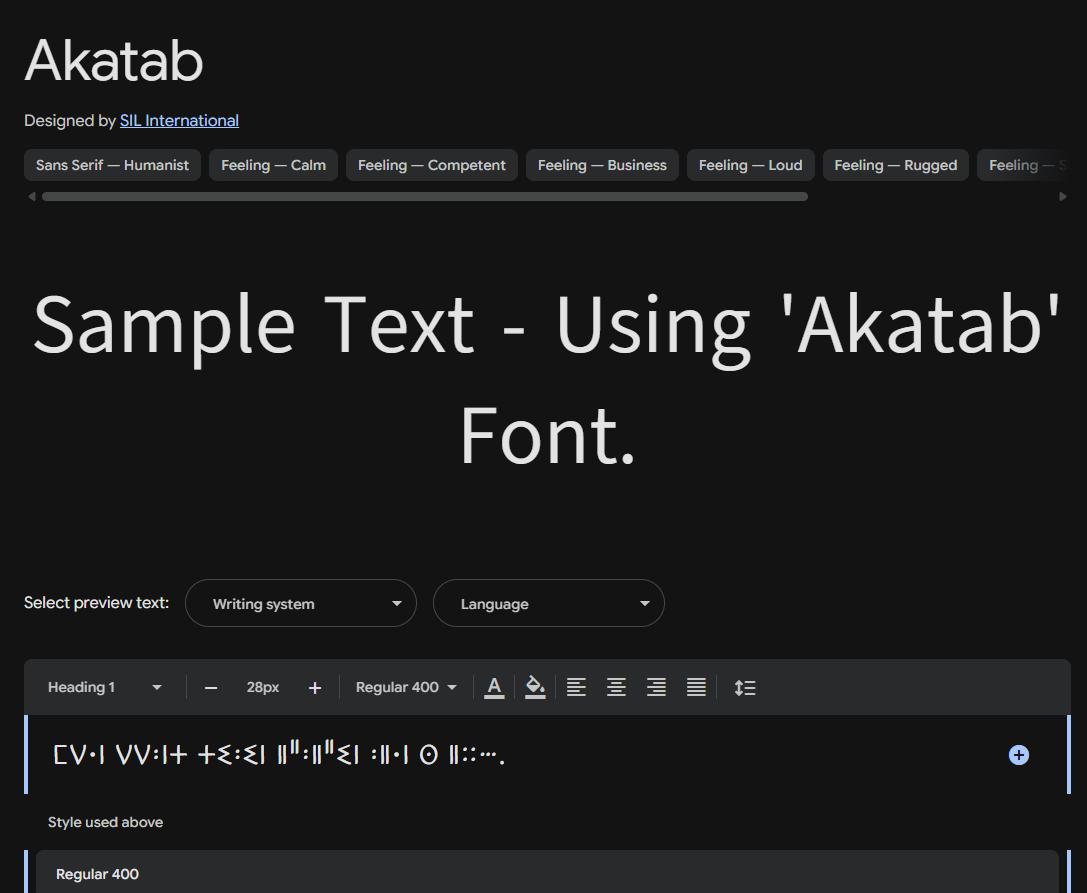Click the Akatab font title

pyautogui.click(x=114, y=61)
